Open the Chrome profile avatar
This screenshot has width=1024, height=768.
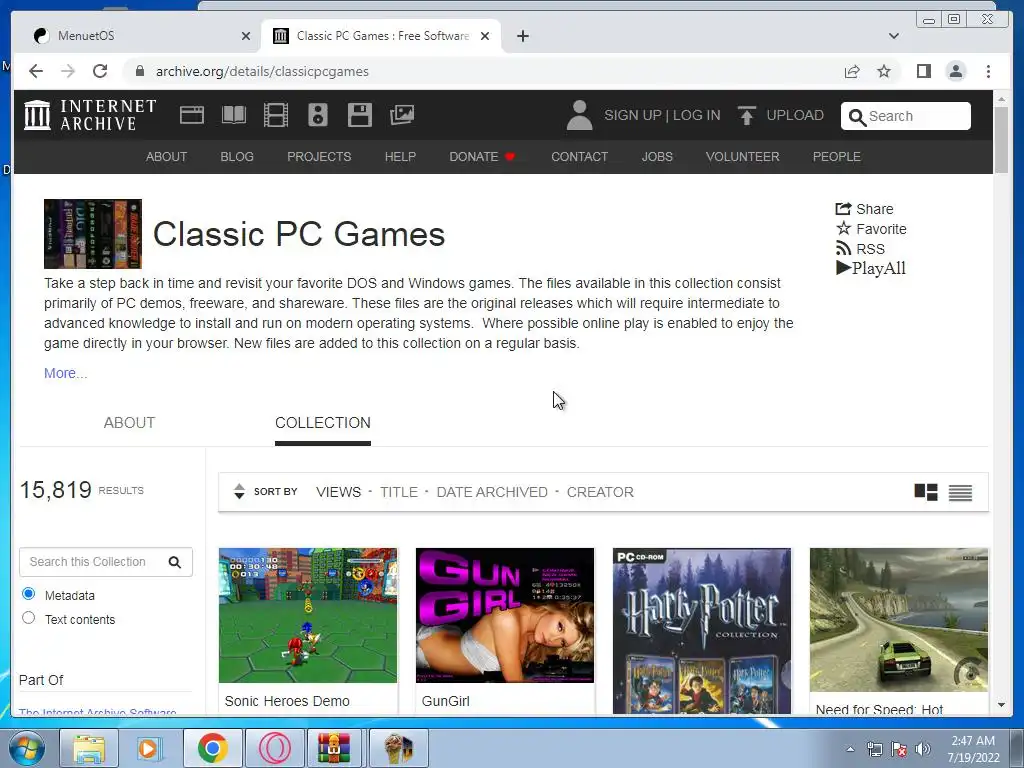click(955, 71)
